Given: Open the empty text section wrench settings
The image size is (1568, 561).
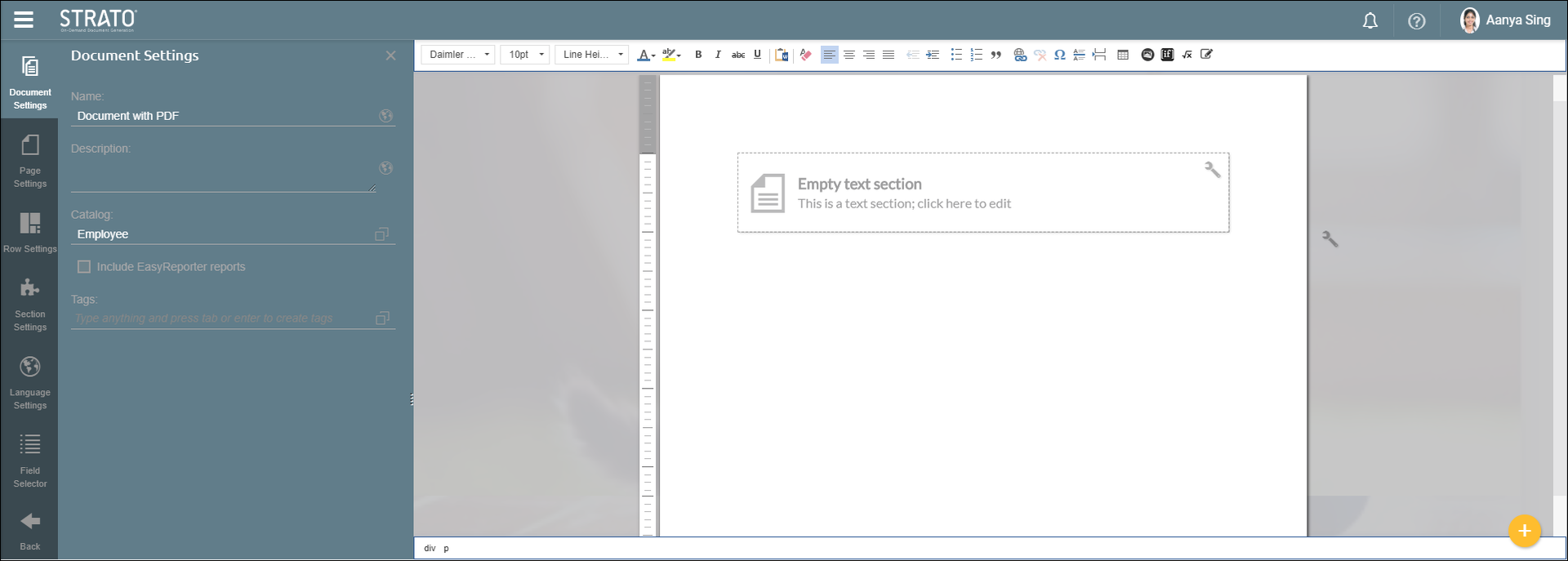Looking at the screenshot, I should [1212, 169].
